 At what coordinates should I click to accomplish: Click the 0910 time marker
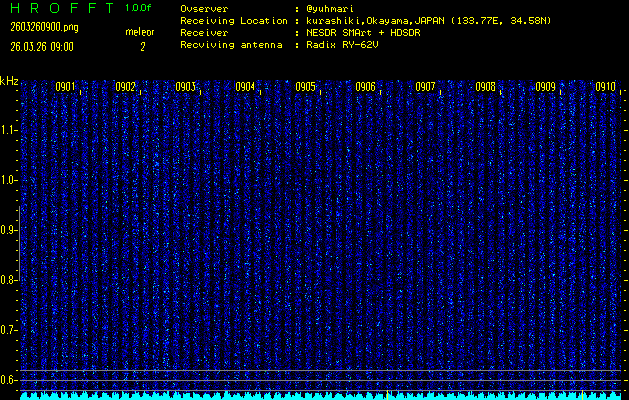(605, 87)
